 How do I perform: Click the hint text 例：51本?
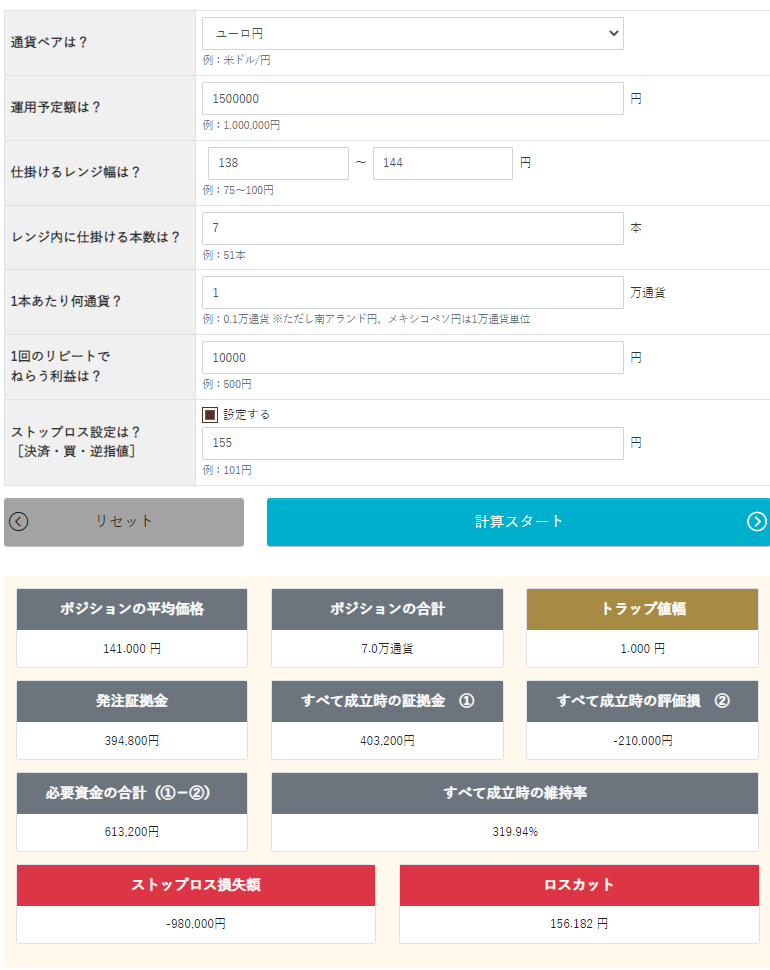click(224, 255)
